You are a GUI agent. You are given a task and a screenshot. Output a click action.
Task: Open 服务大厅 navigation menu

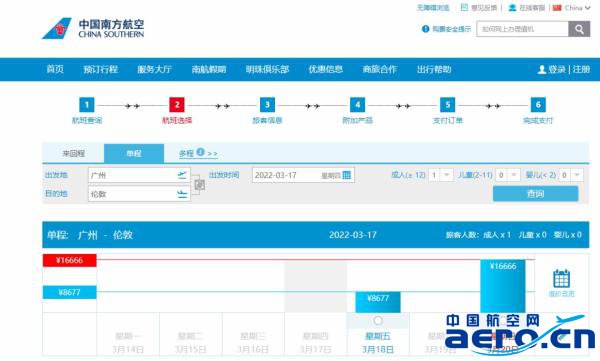[155, 69]
